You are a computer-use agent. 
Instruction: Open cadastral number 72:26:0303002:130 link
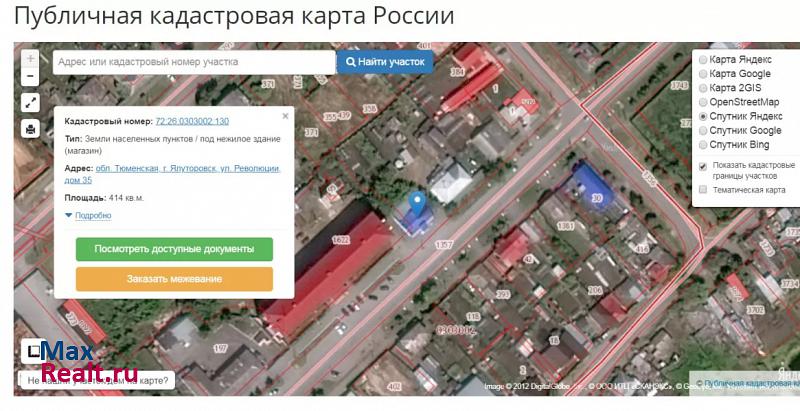point(192,121)
